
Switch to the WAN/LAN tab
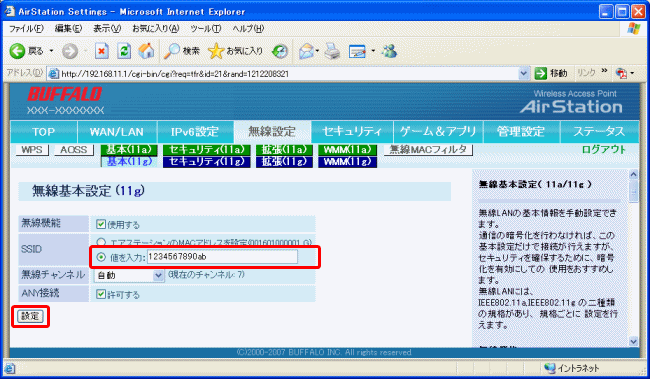117,132
